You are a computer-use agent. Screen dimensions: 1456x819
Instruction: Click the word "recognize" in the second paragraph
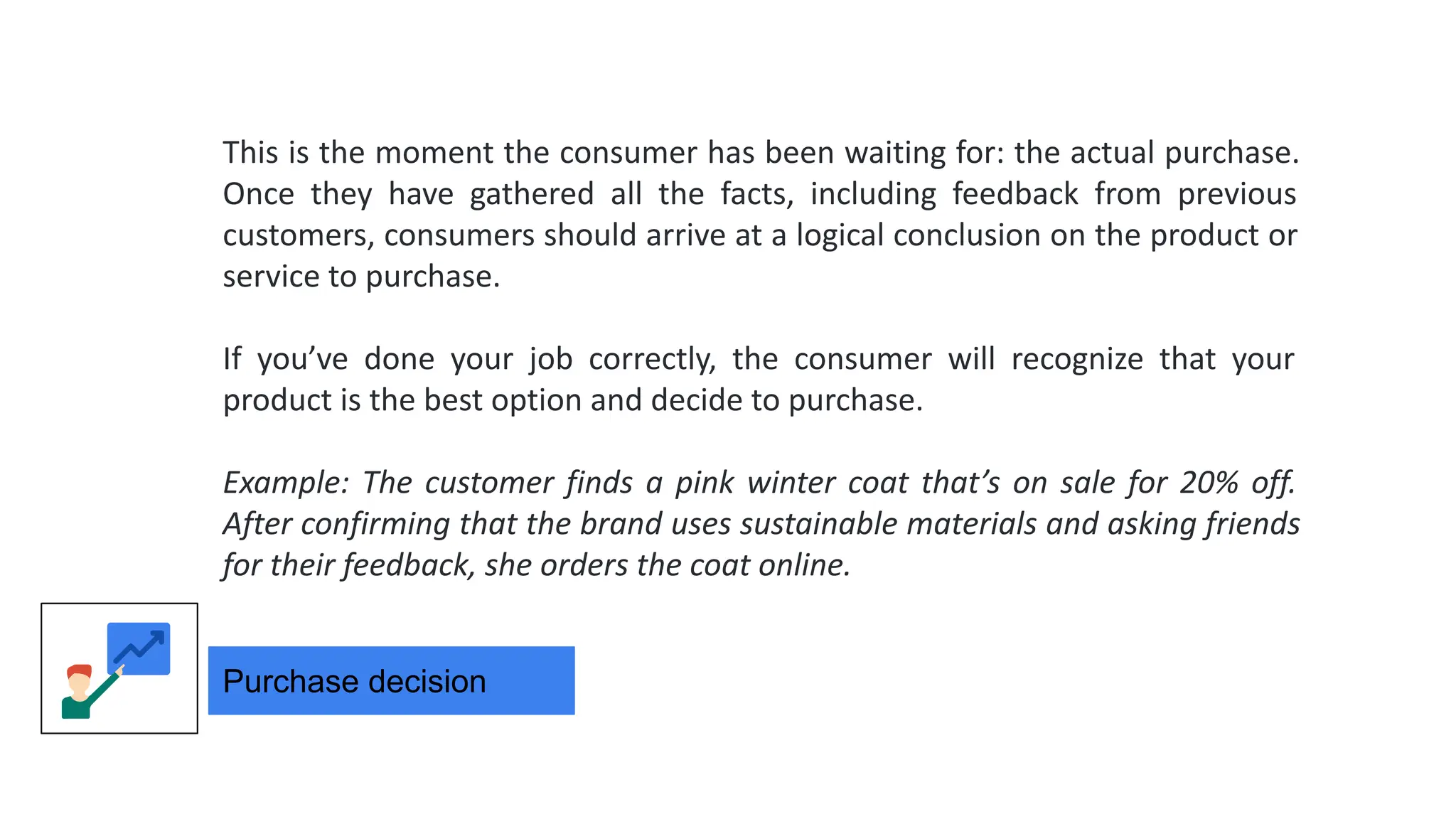click(1076, 359)
